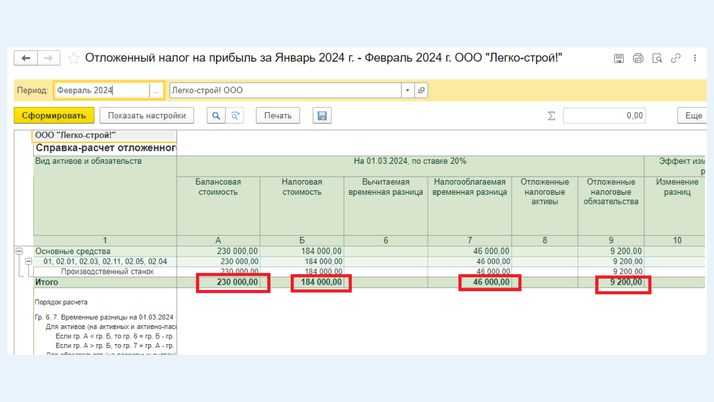Click the Период input field
This screenshot has height=402, width=714.
pyautogui.click(x=102, y=90)
